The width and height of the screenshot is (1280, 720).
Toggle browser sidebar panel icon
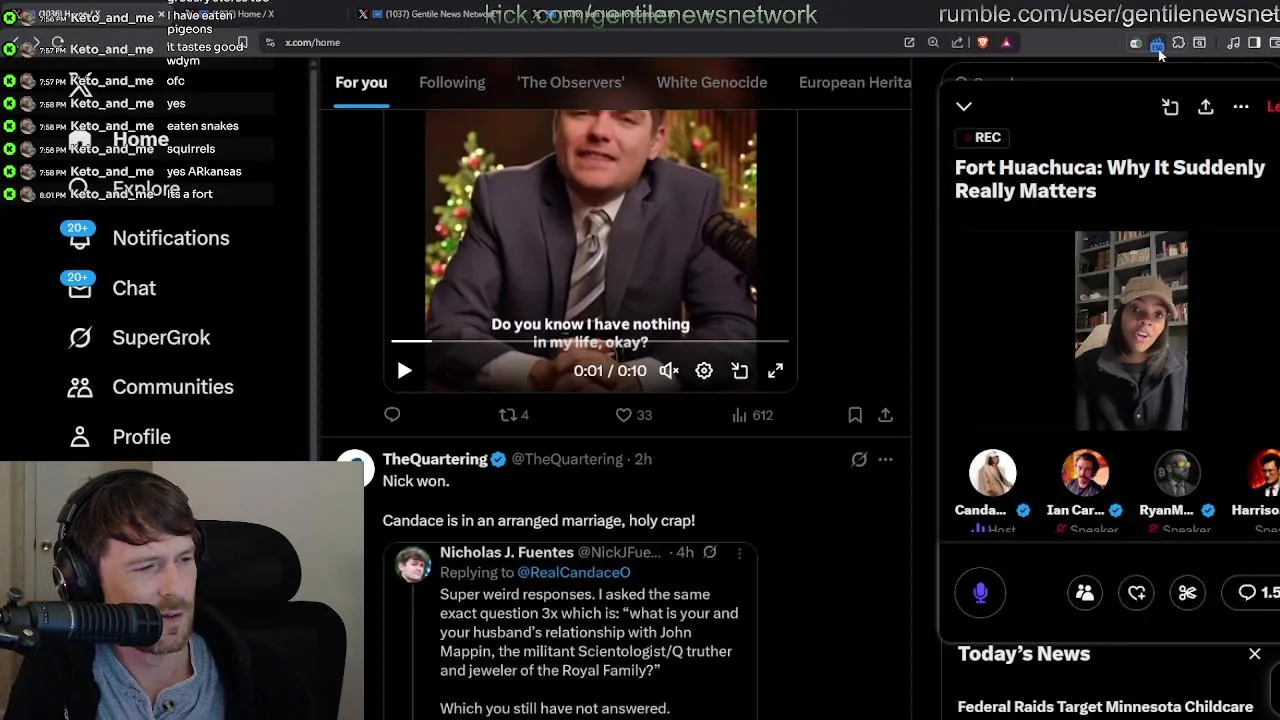(1254, 43)
